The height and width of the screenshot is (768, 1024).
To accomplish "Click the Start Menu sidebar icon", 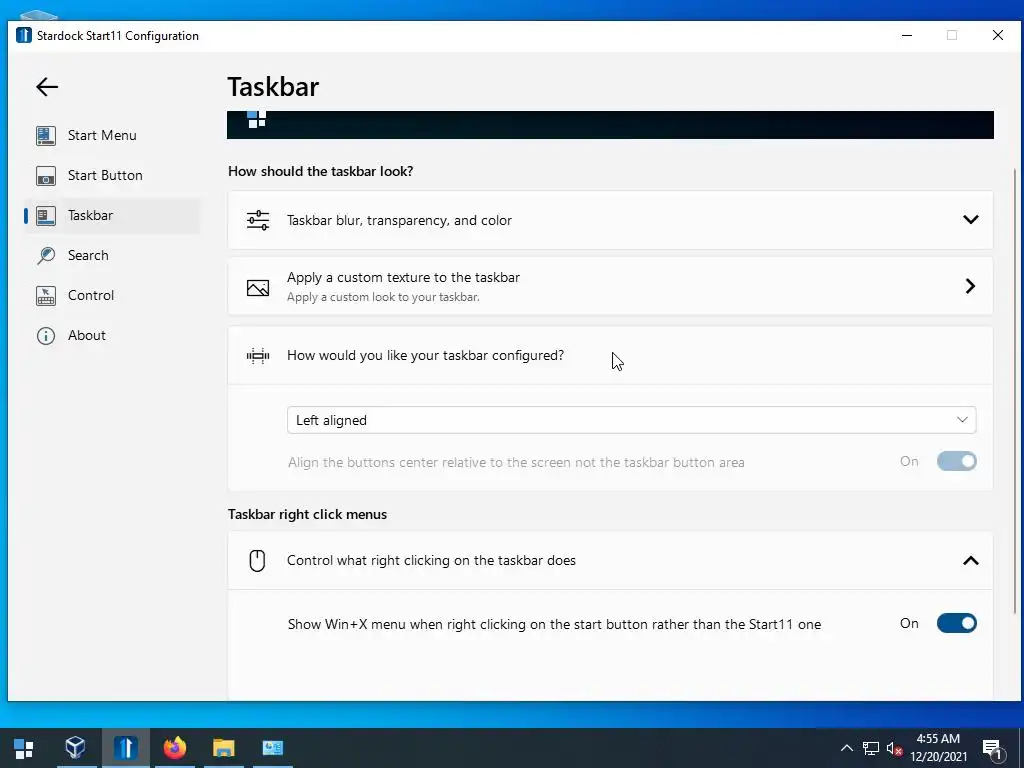I will pyautogui.click(x=46, y=135).
